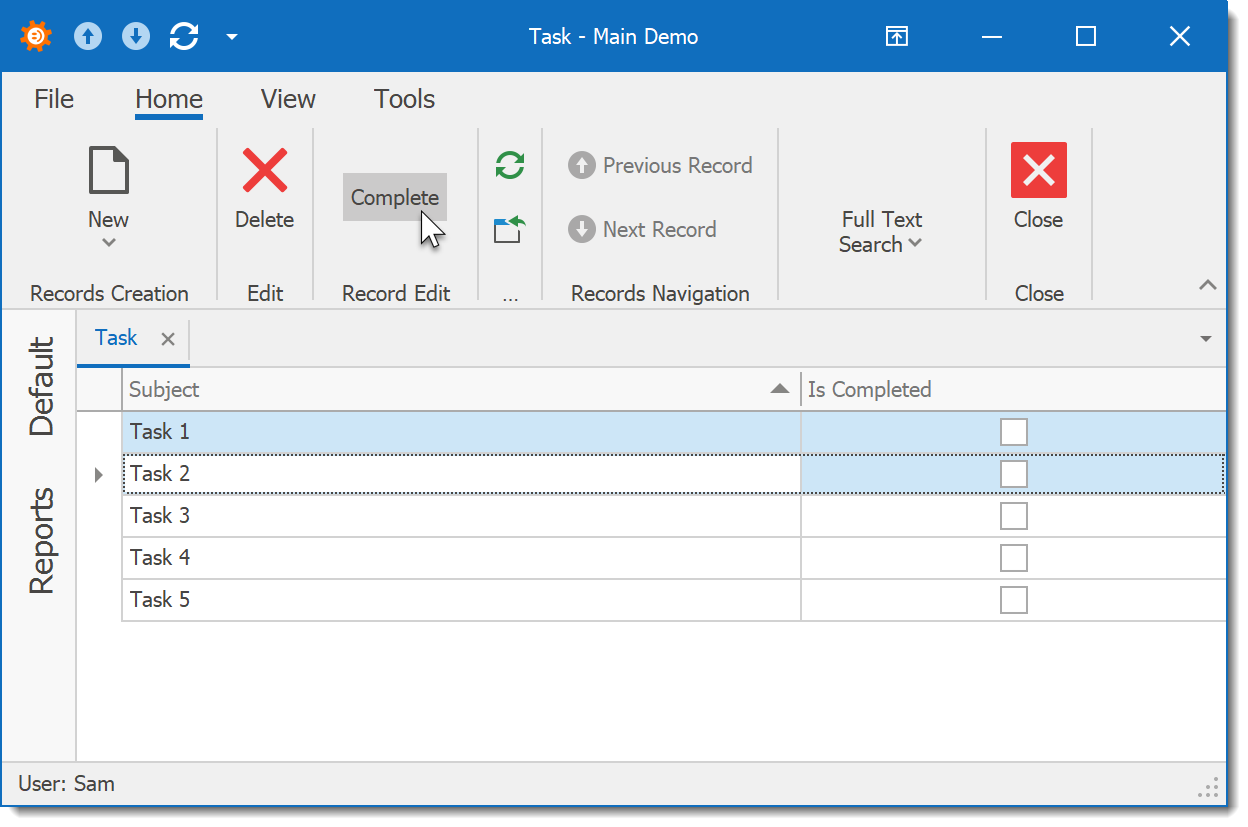The height and width of the screenshot is (827, 1248).
Task: Click the green Refresh icon in ribbon
Action: pos(510,165)
